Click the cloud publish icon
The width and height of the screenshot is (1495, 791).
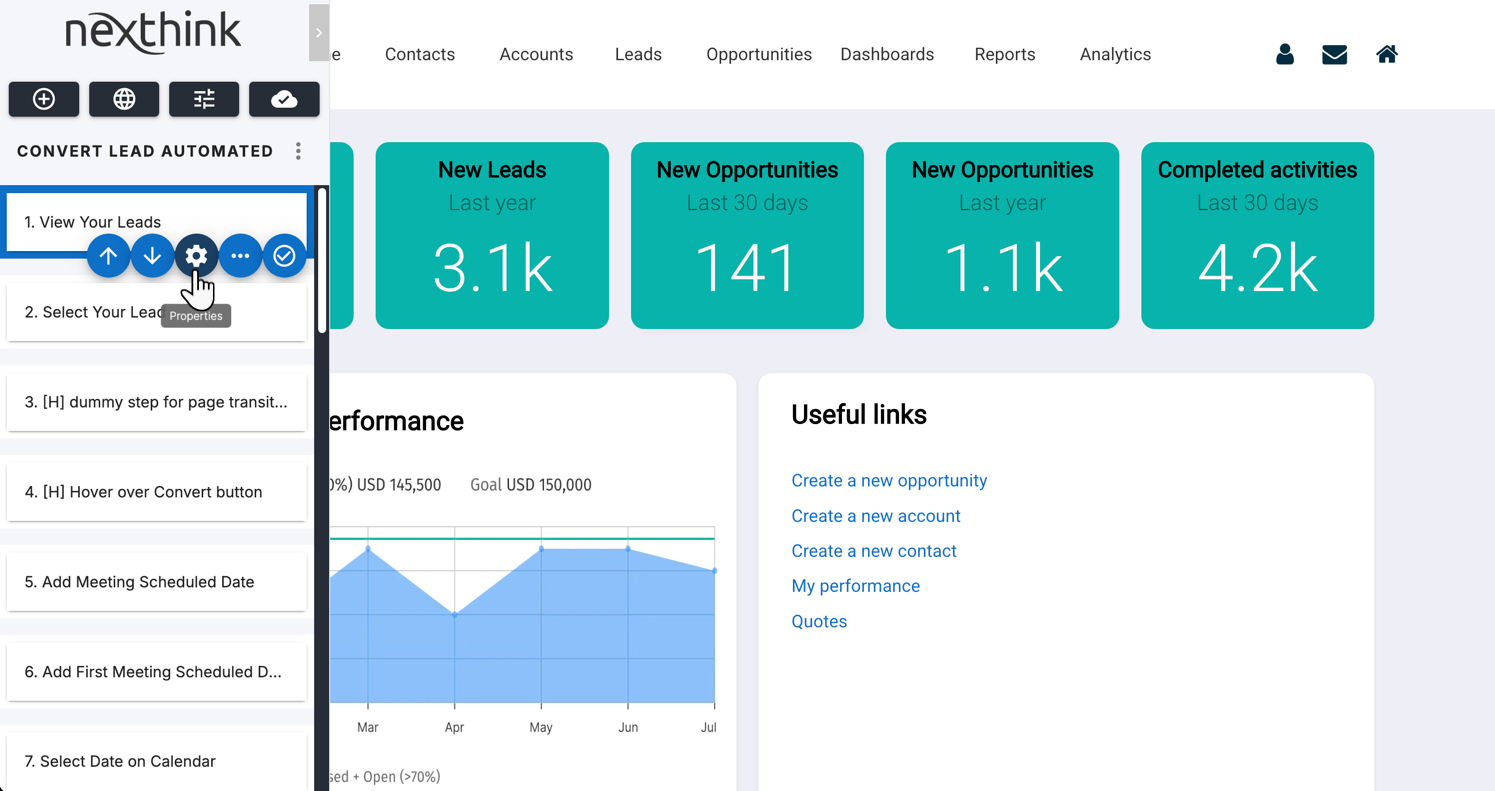coord(284,99)
